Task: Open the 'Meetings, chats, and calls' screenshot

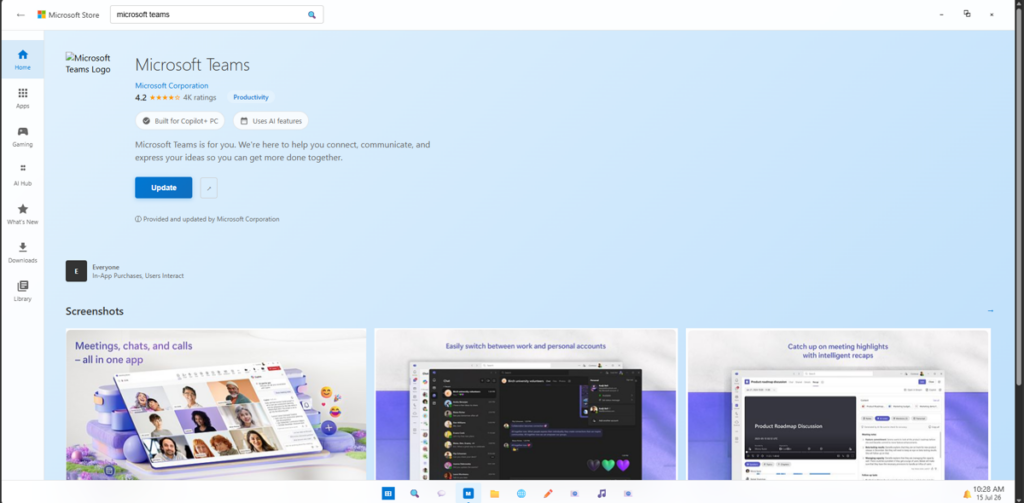Action: [216, 404]
